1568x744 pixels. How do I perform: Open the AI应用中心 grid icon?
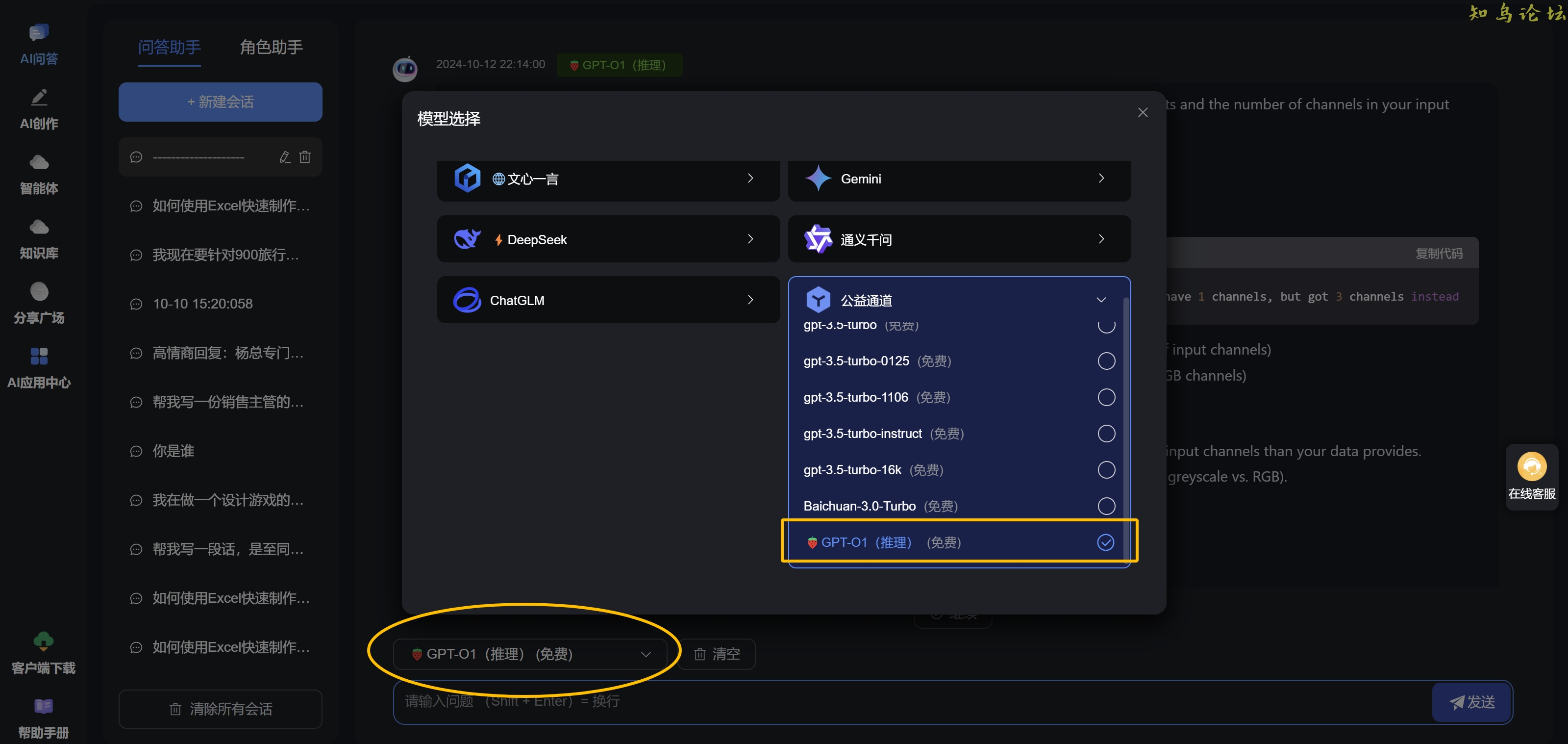pos(39,356)
